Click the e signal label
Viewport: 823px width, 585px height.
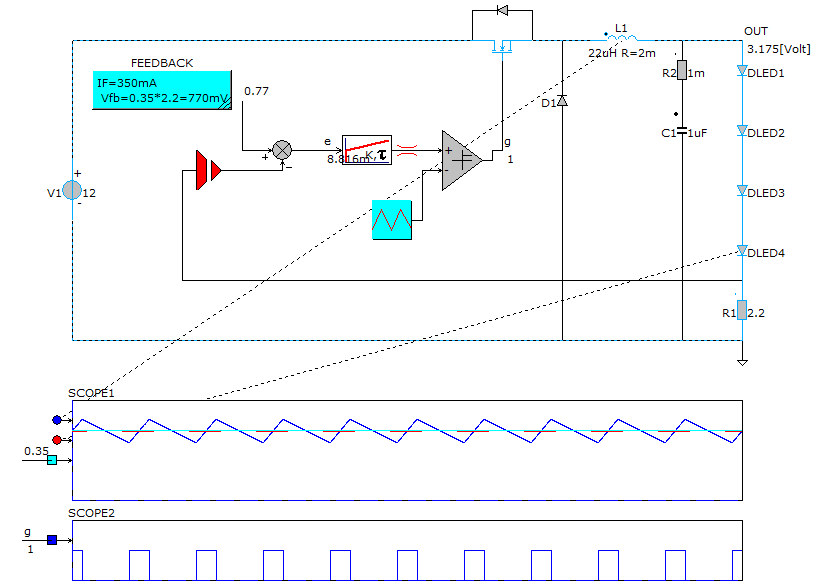coord(328,142)
